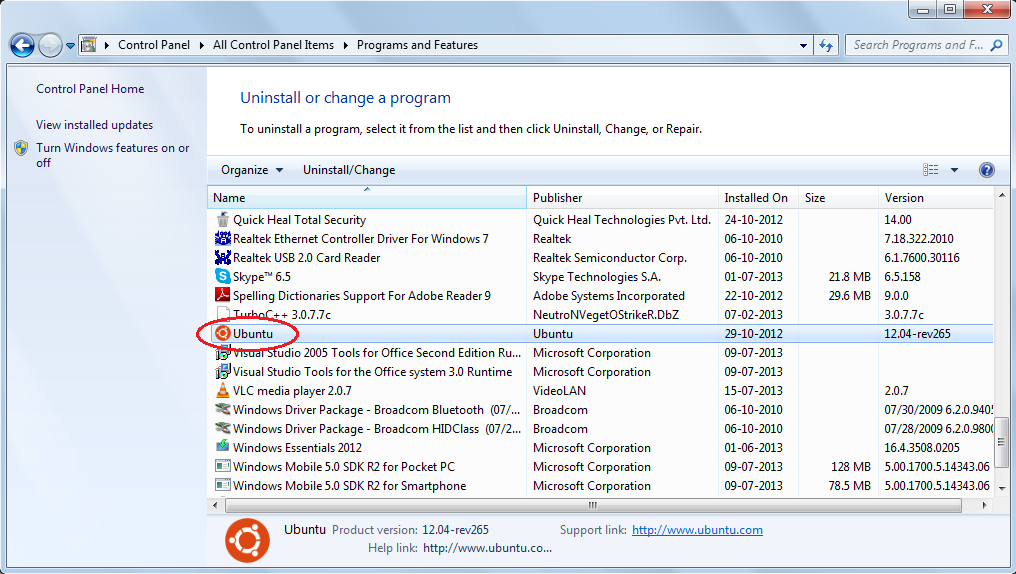Select the TurboC++ 3.0.7.7c entry

tap(282, 315)
